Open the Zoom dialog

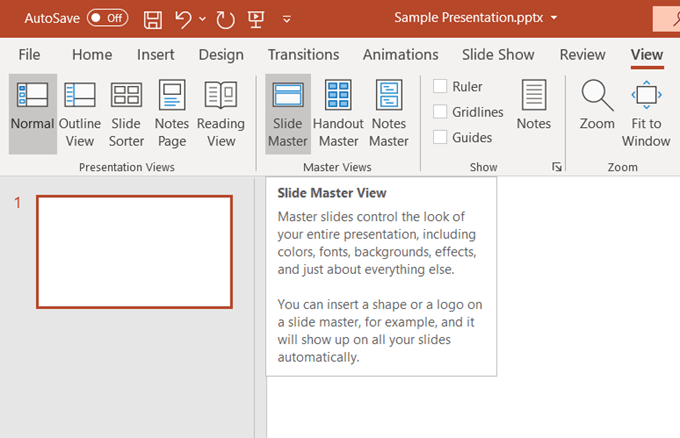[597, 105]
